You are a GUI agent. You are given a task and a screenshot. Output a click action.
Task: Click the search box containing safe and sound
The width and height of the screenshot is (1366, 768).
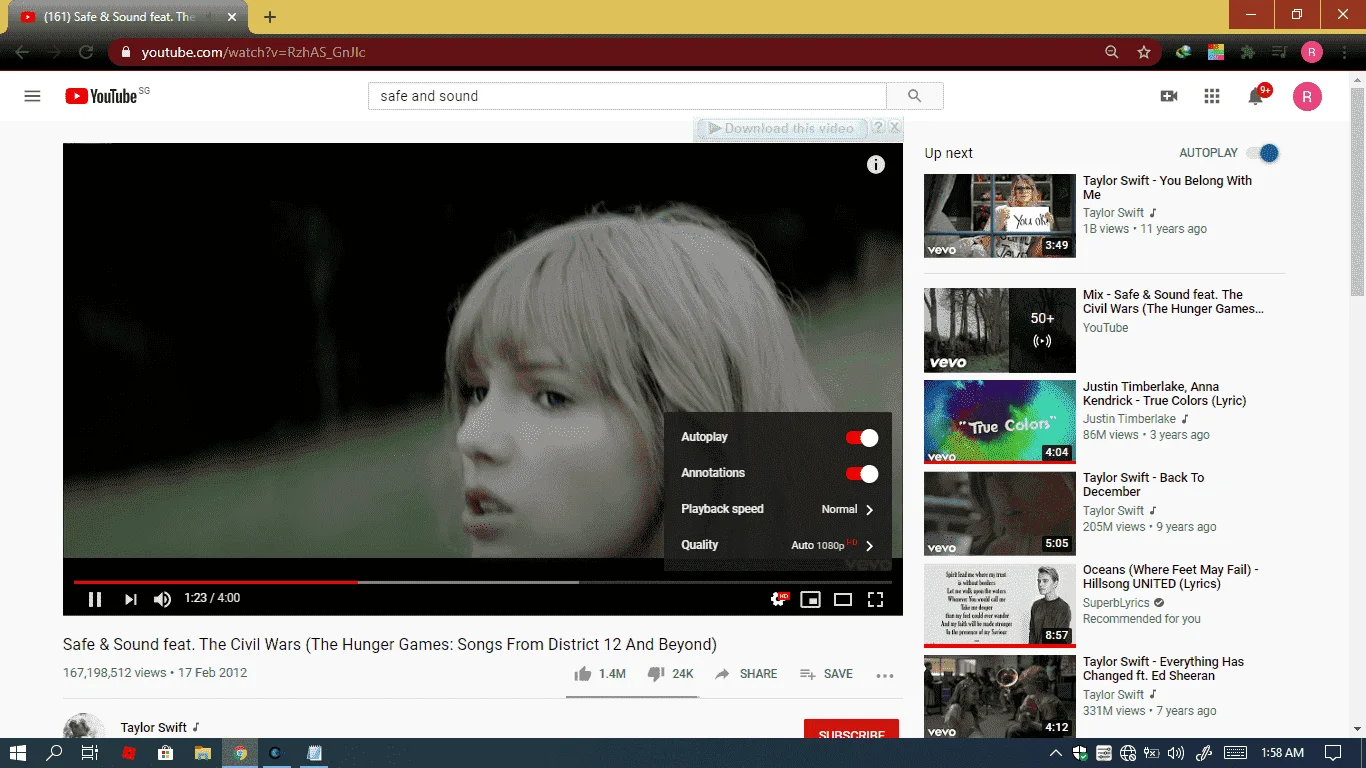[627, 96]
